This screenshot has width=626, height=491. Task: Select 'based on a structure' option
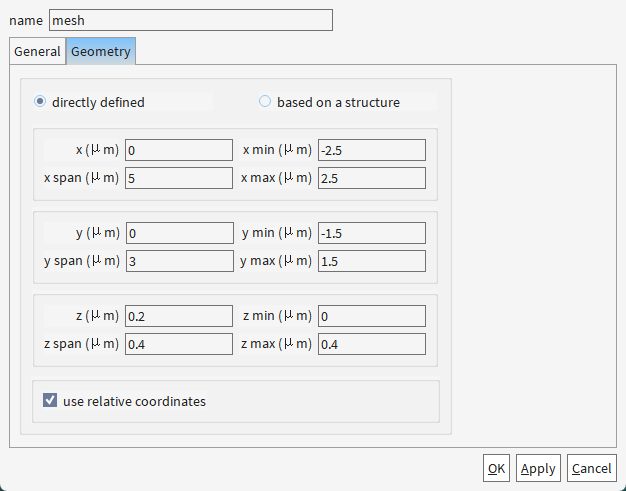[x=265, y=101]
